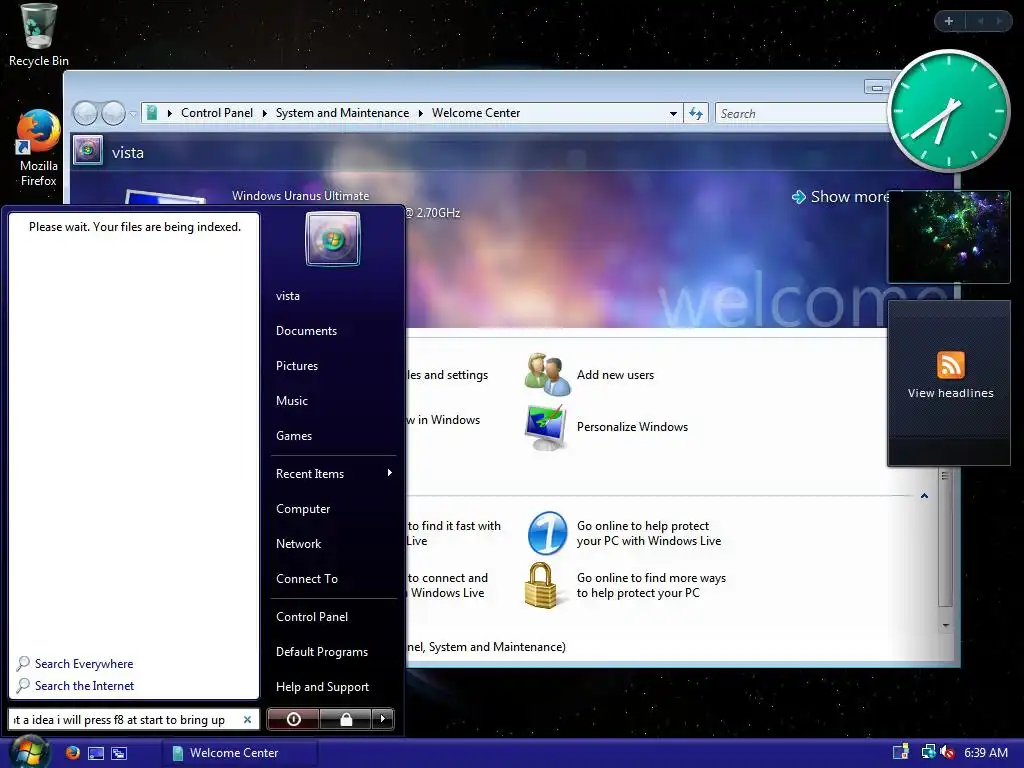Viewport: 1024px width, 768px height.
Task: Open Firefox from the Quick Launch bar
Action: (72, 752)
